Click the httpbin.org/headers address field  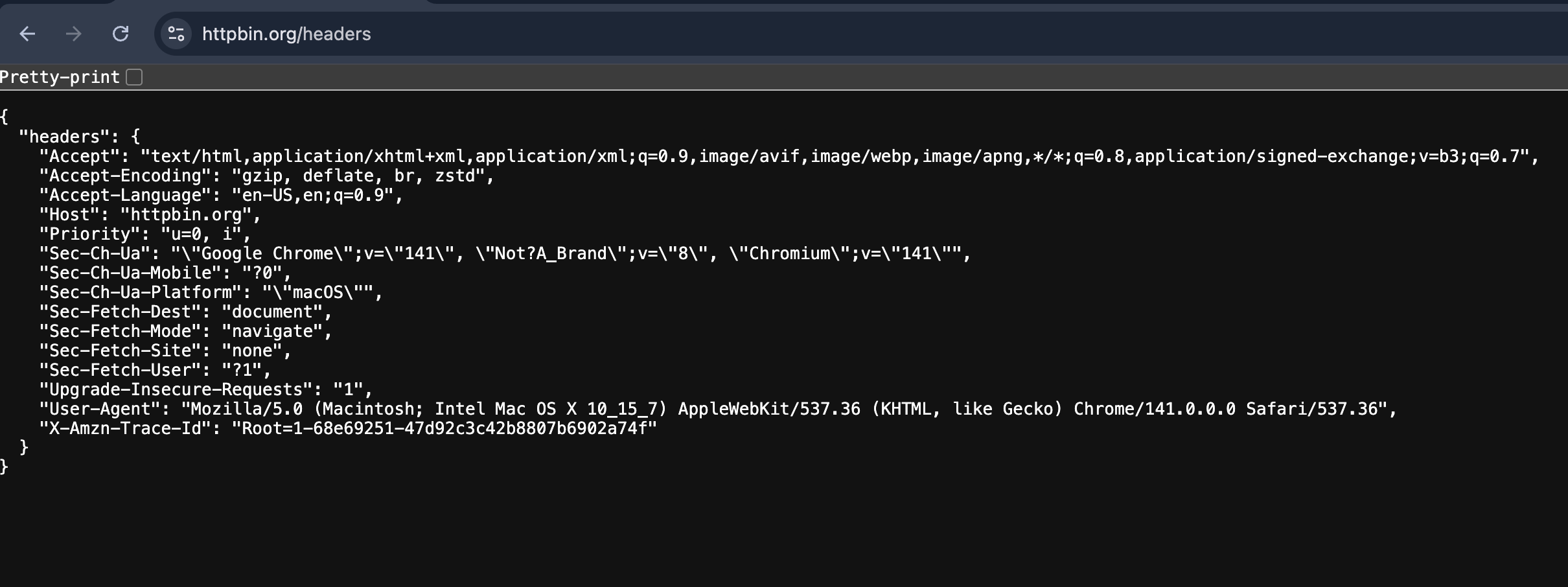(x=286, y=34)
